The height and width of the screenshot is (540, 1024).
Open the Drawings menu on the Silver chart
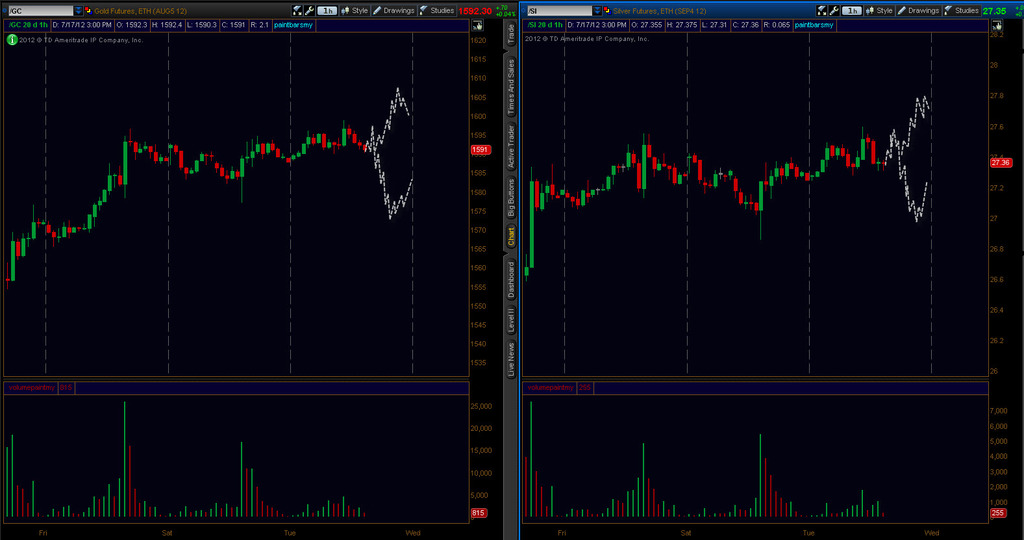(x=918, y=10)
